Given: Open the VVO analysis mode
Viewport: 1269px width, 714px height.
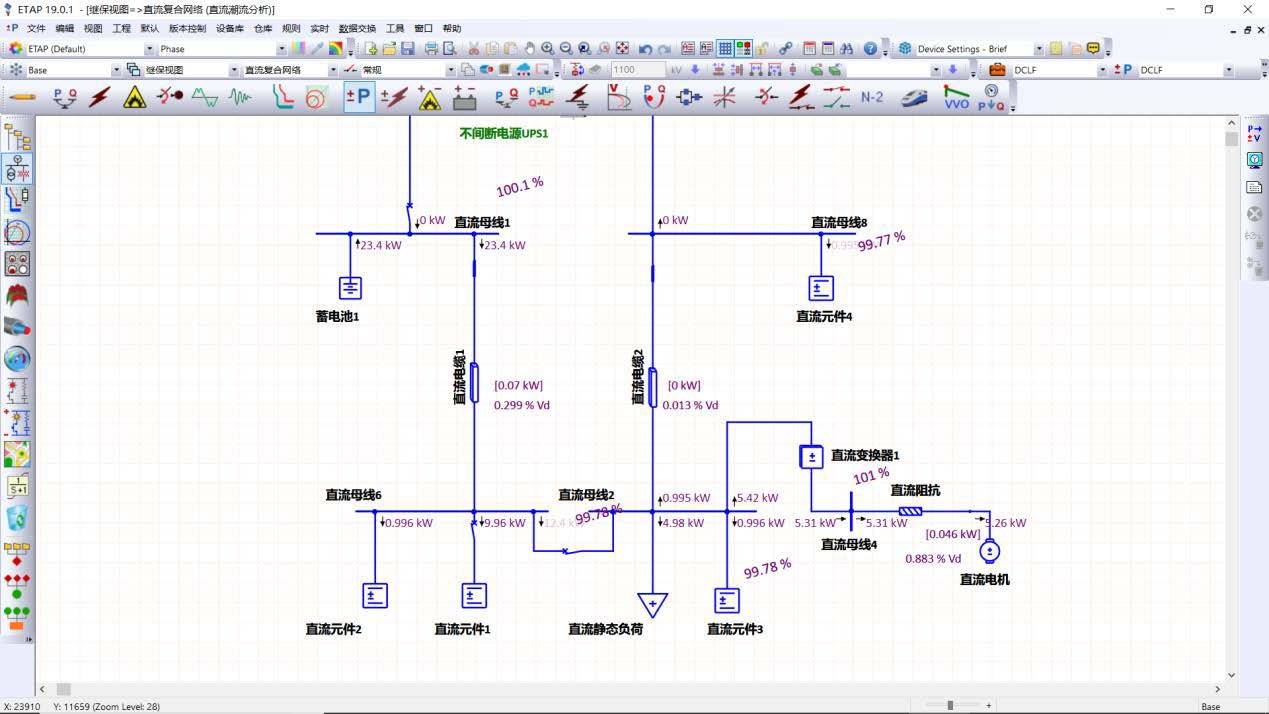Looking at the screenshot, I should [x=957, y=98].
